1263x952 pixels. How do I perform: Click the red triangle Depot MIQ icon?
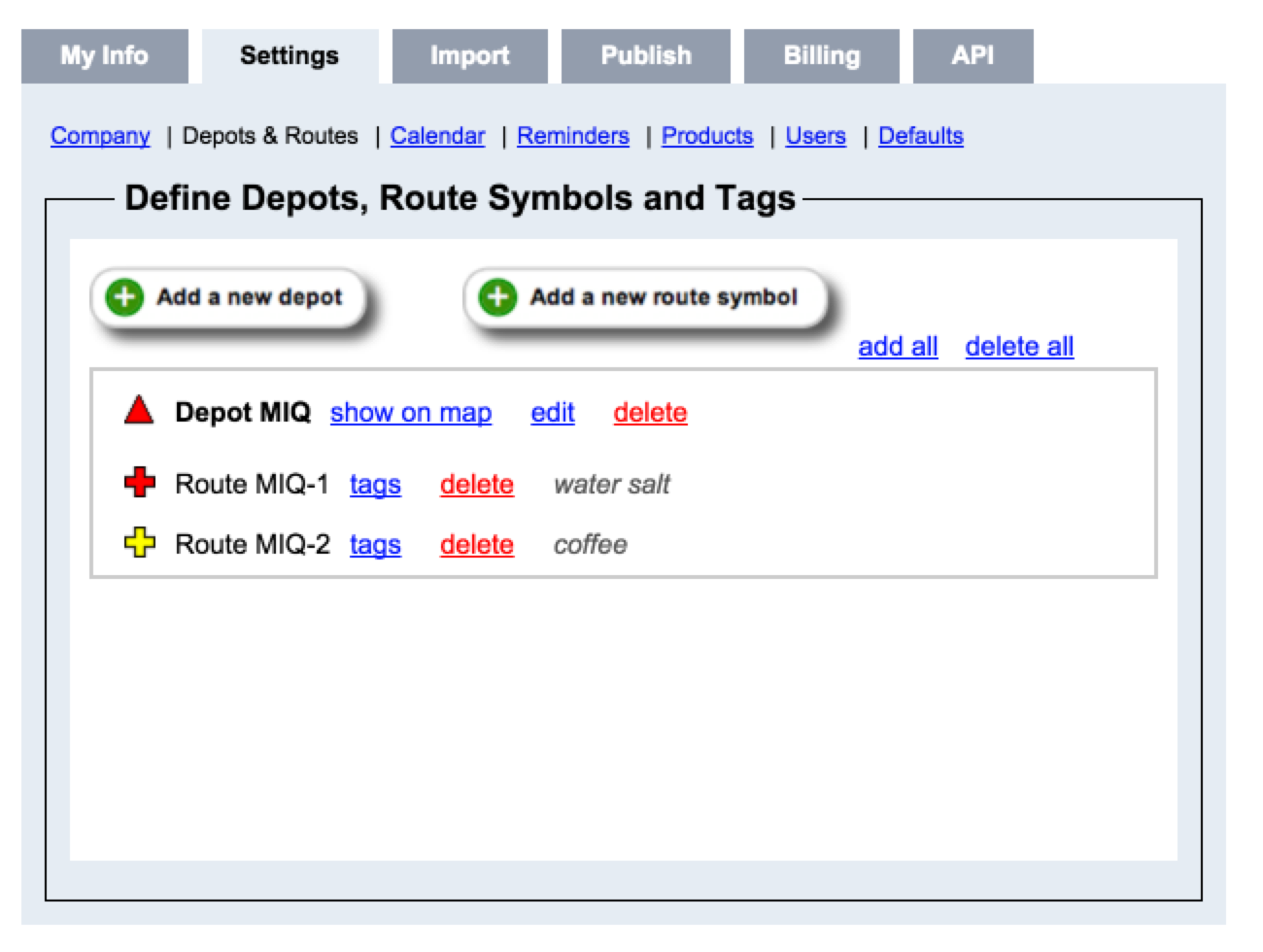pos(139,411)
